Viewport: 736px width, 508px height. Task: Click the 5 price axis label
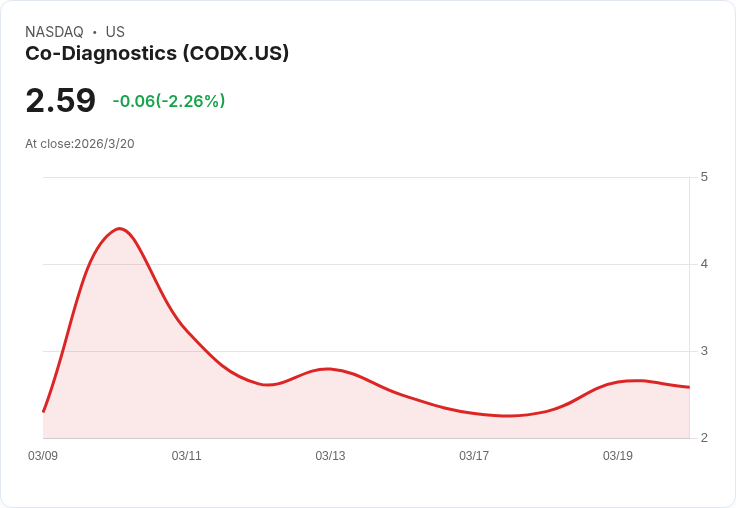tap(704, 177)
